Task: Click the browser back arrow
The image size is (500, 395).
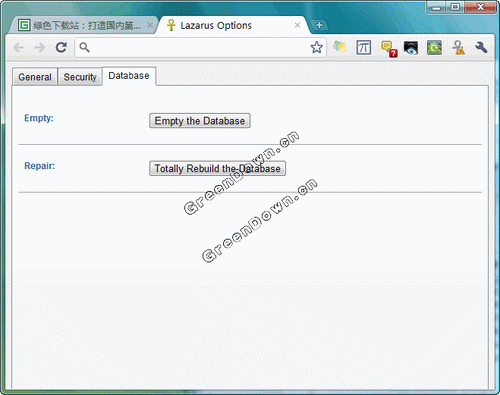Action: click(x=19, y=48)
